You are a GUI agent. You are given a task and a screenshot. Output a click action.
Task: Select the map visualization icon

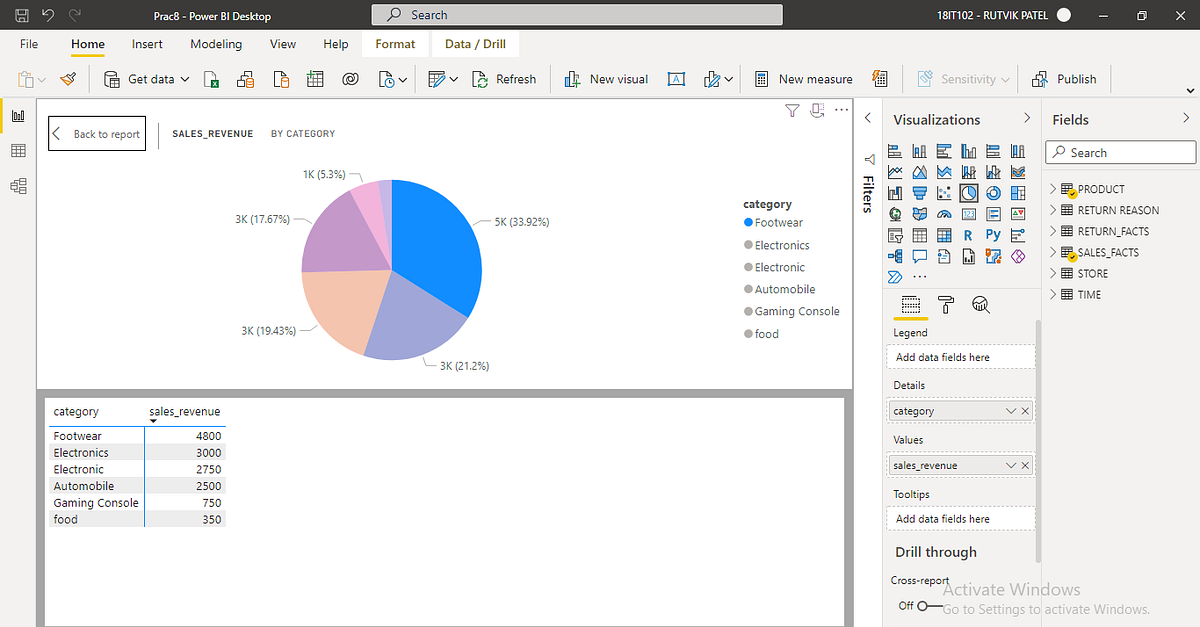[895, 213]
